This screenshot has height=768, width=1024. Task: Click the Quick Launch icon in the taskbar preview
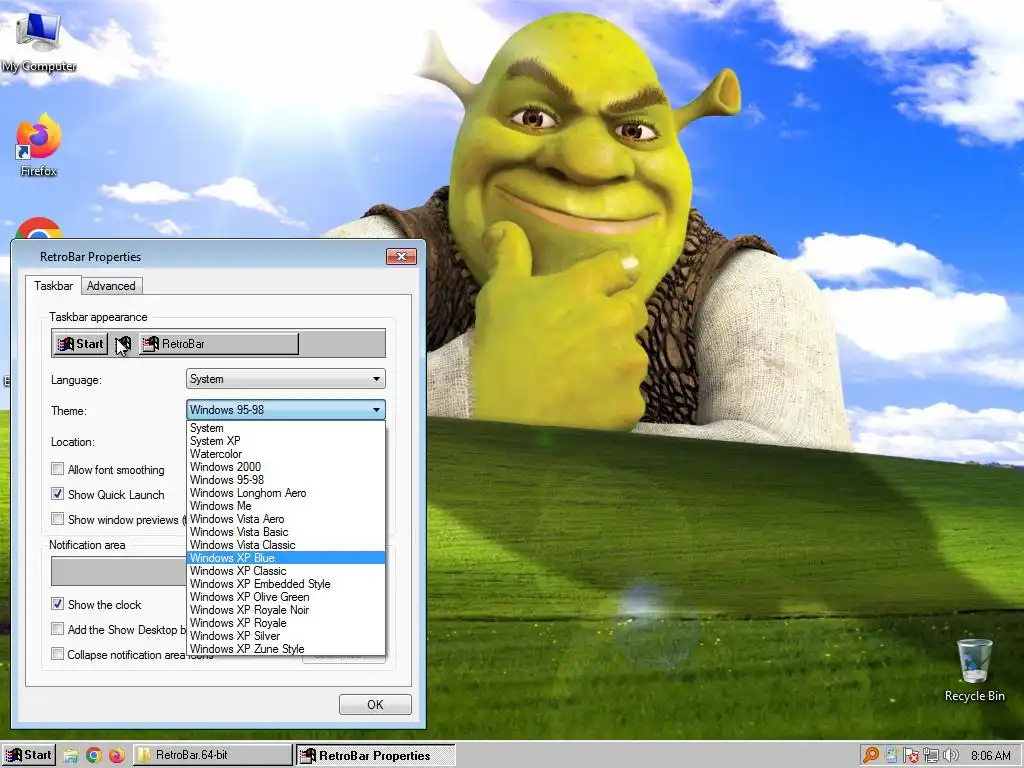pos(123,344)
